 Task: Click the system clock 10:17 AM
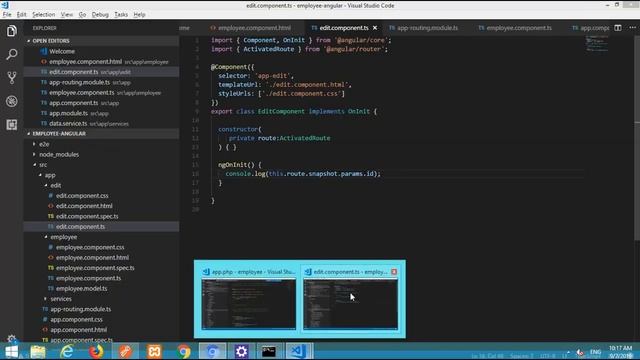[620, 348]
